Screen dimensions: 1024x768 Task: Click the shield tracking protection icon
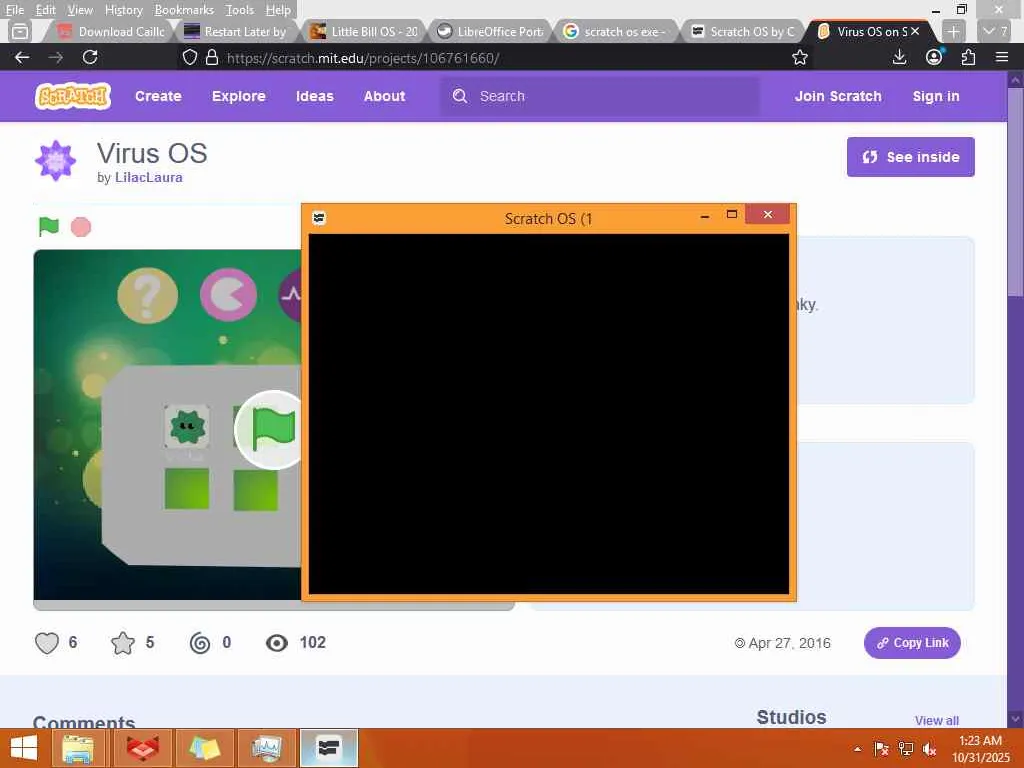(x=189, y=57)
